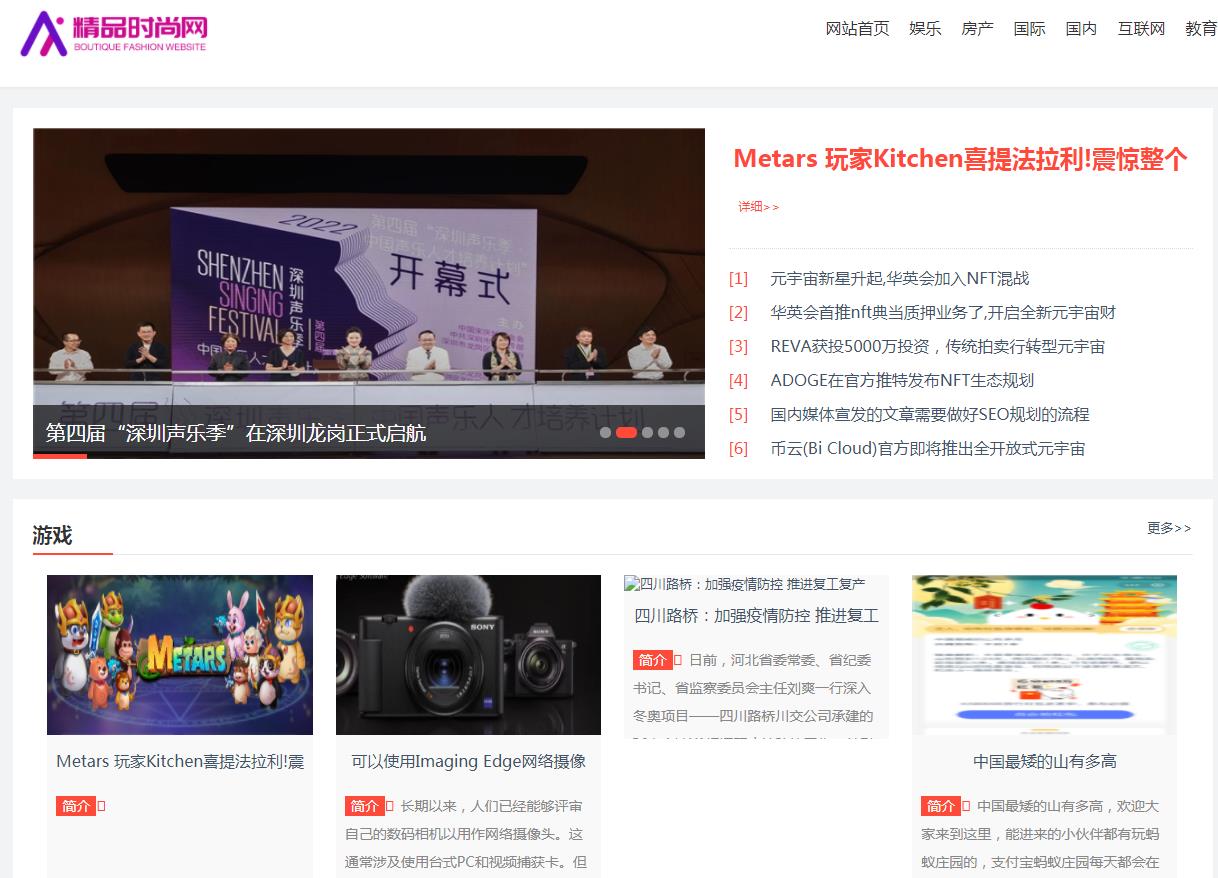Select the 国际 navigation item
Screen dimensions: 1218x878
click(x=1029, y=29)
